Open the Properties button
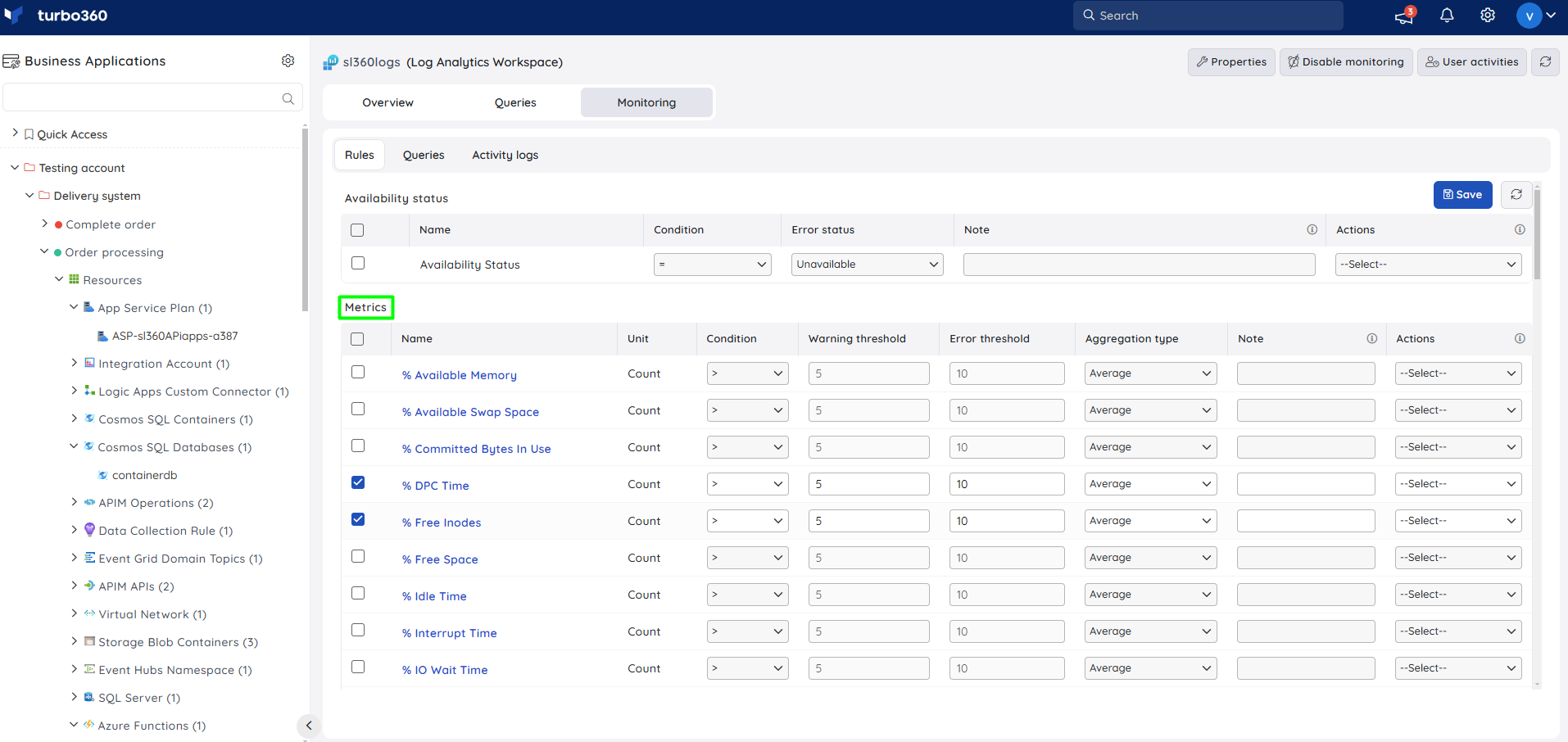This screenshot has width=1568, height=742. (1231, 62)
